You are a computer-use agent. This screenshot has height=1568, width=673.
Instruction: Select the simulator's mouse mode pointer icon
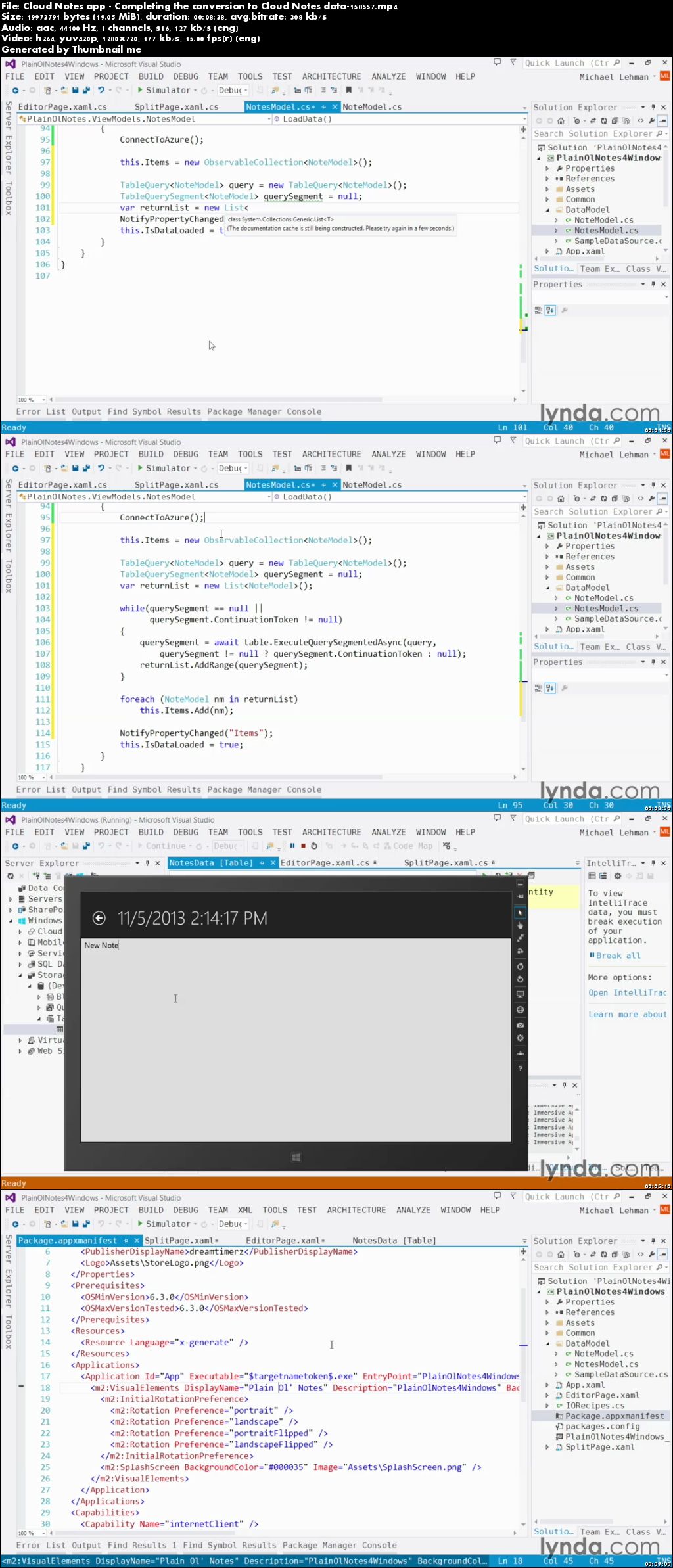point(520,913)
